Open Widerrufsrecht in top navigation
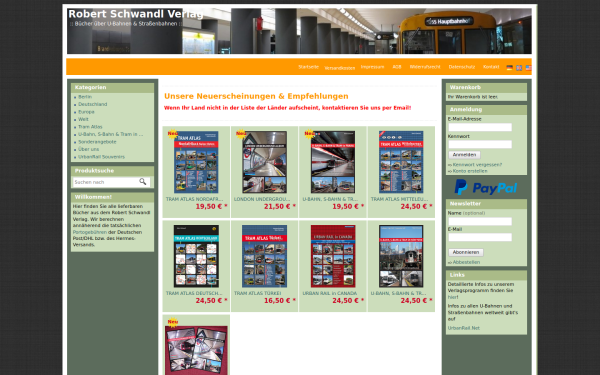Viewport: 600px width, 375px height. tap(425, 67)
